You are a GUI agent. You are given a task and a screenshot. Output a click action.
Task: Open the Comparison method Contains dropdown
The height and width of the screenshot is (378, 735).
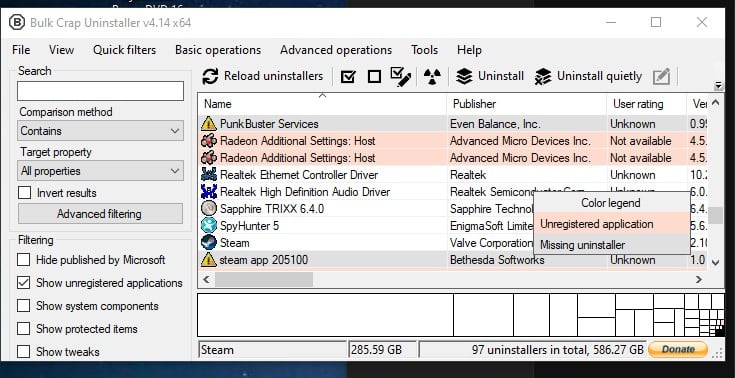pyautogui.click(x=100, y=131)
